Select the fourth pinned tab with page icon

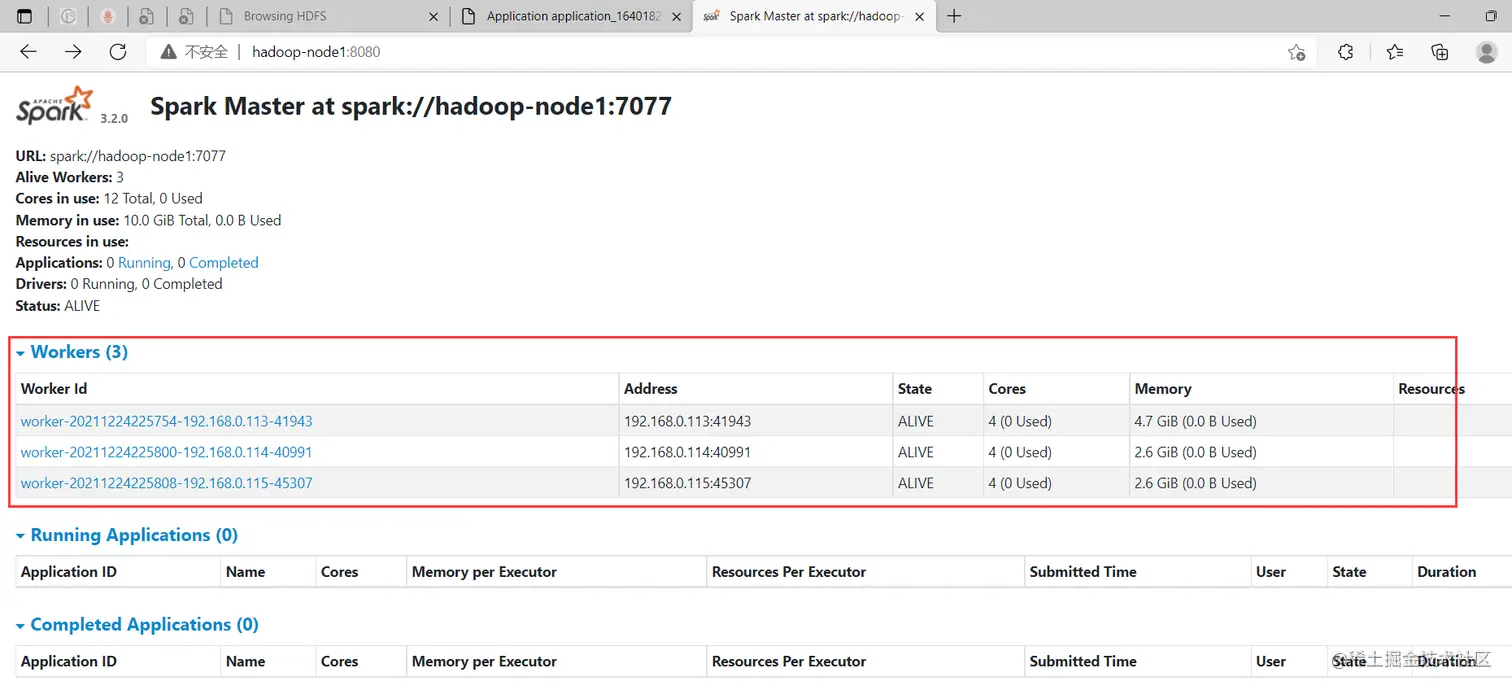tap(185, 16)
